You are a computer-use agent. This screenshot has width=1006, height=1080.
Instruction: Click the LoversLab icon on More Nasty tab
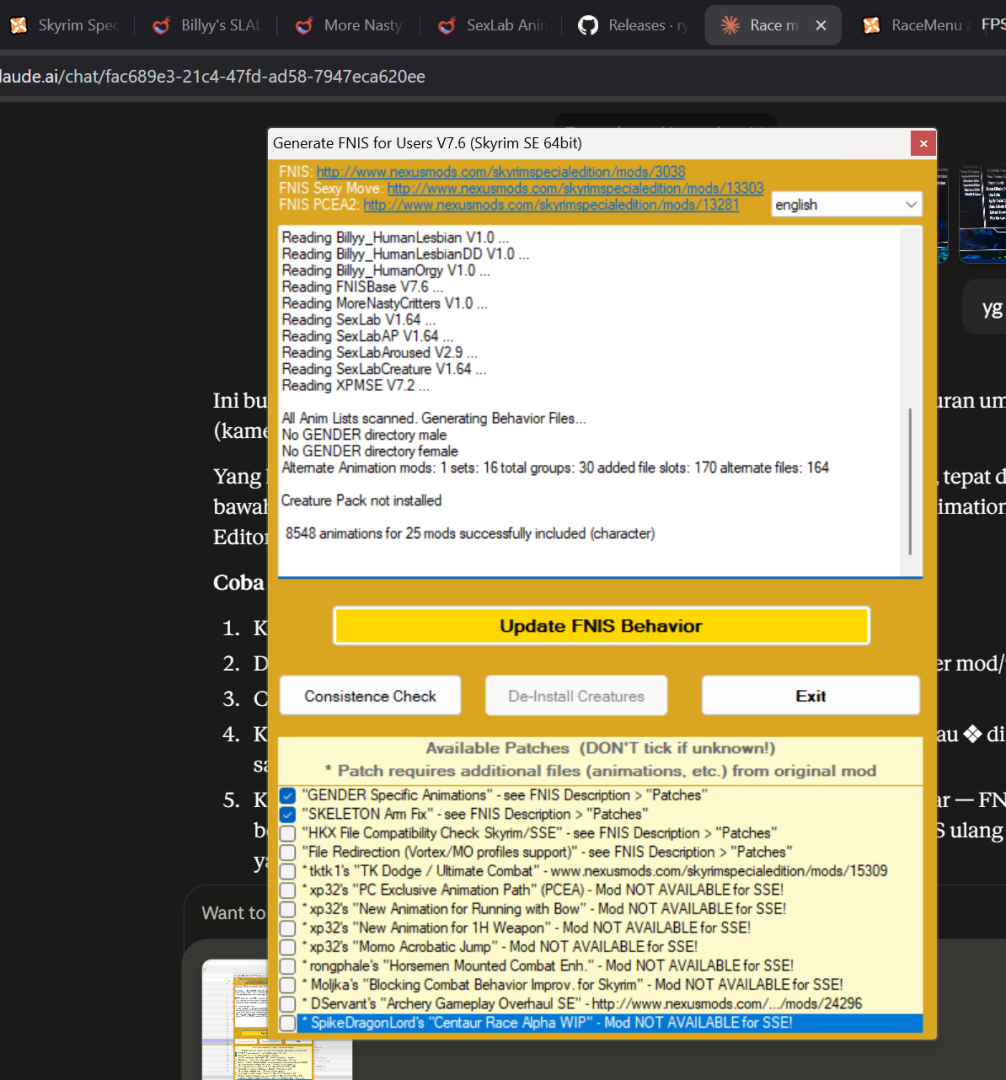[x=304, y=26]
